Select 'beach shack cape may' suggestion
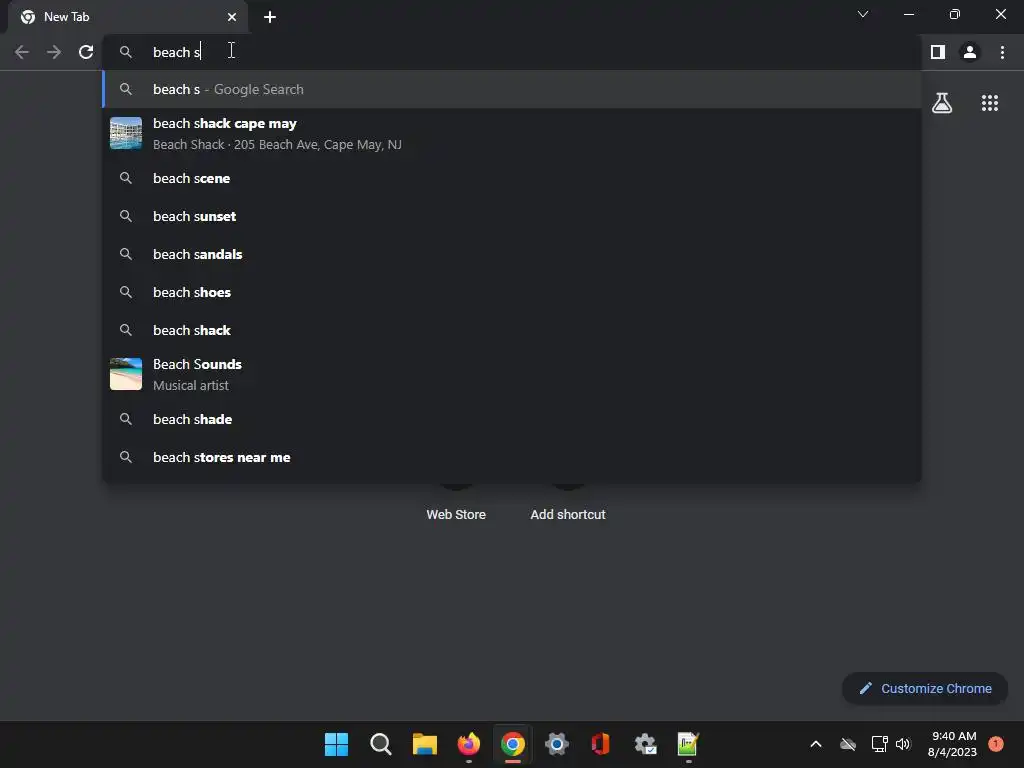 click(512, 134)
